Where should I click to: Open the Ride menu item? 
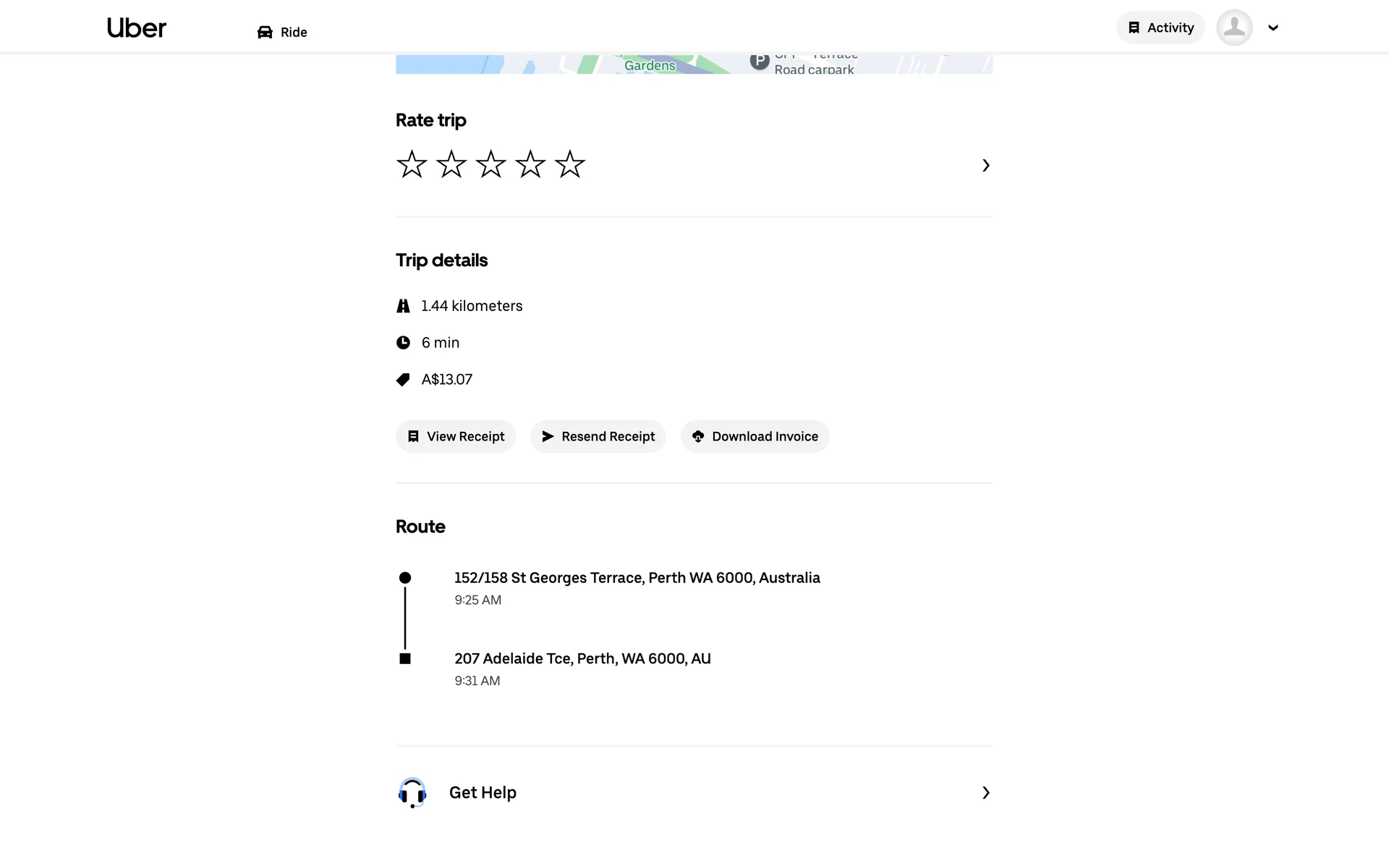pyautogui.click(x=293, y=32)
